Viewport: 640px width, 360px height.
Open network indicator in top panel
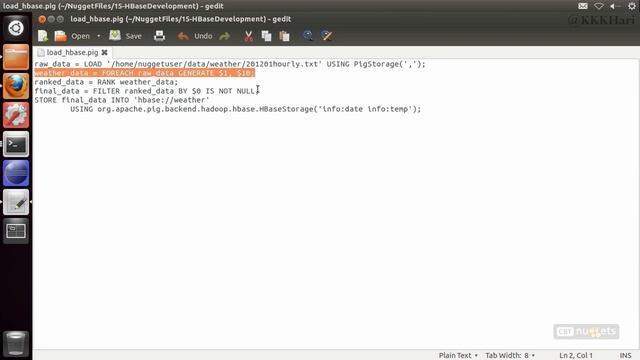pos(598,6)
